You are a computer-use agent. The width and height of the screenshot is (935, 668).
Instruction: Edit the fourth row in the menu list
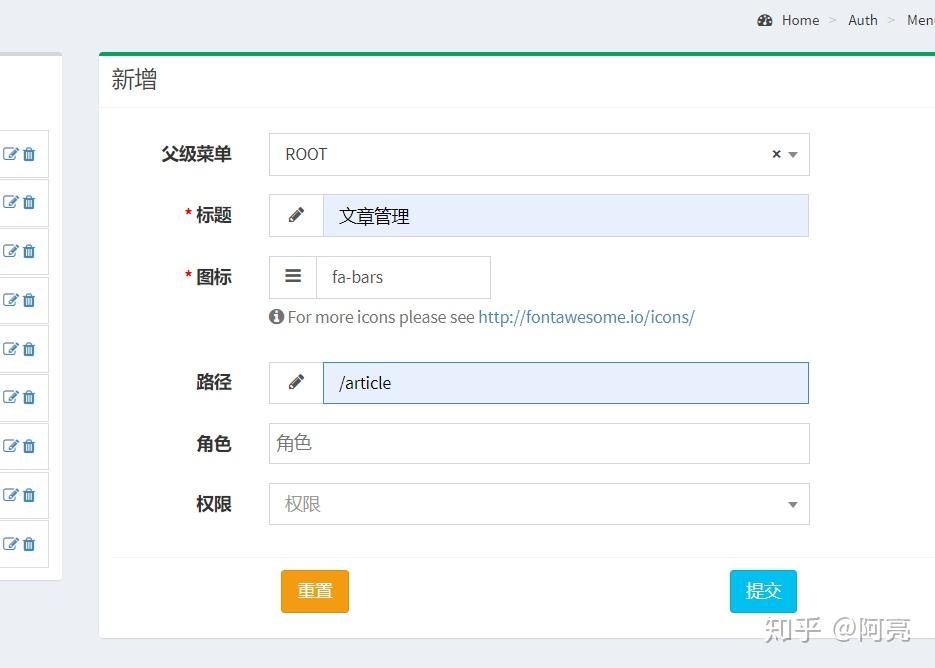click(11, 300)
